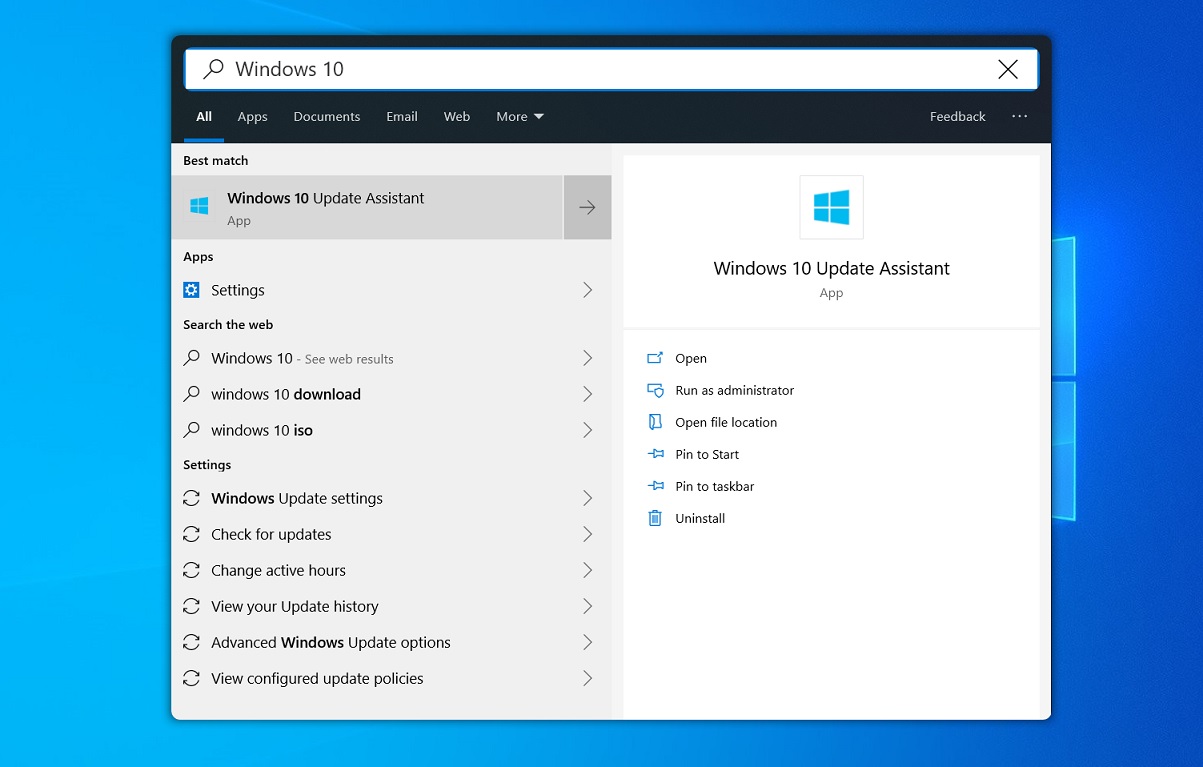The width and height of the screenshot is (1203, 767).
Task: Expand the Windows 10 web results suggestion
Action: (587, 358)
